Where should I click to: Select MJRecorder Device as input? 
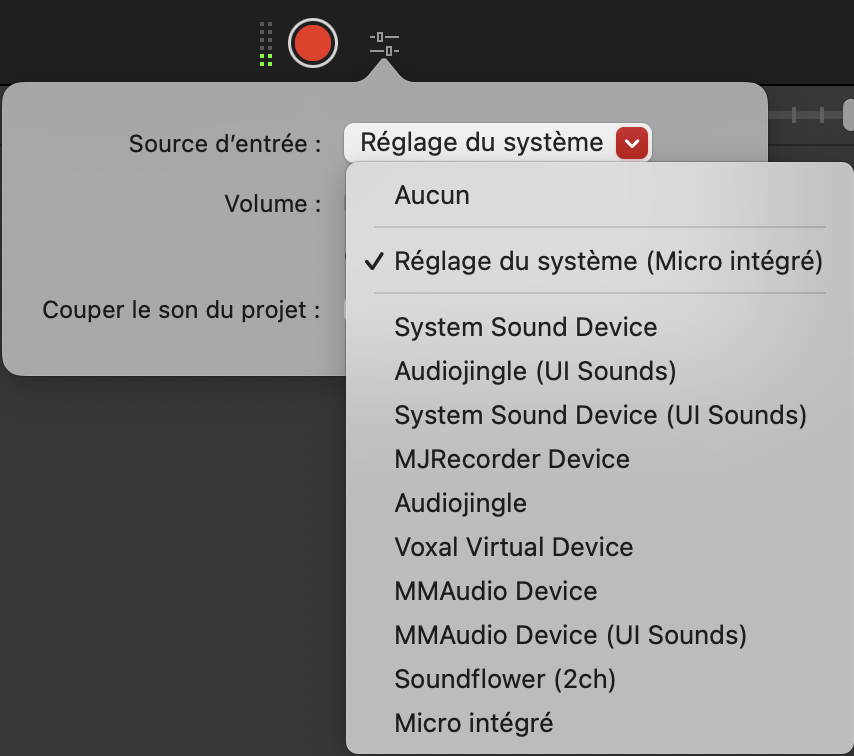click(512, 459)
